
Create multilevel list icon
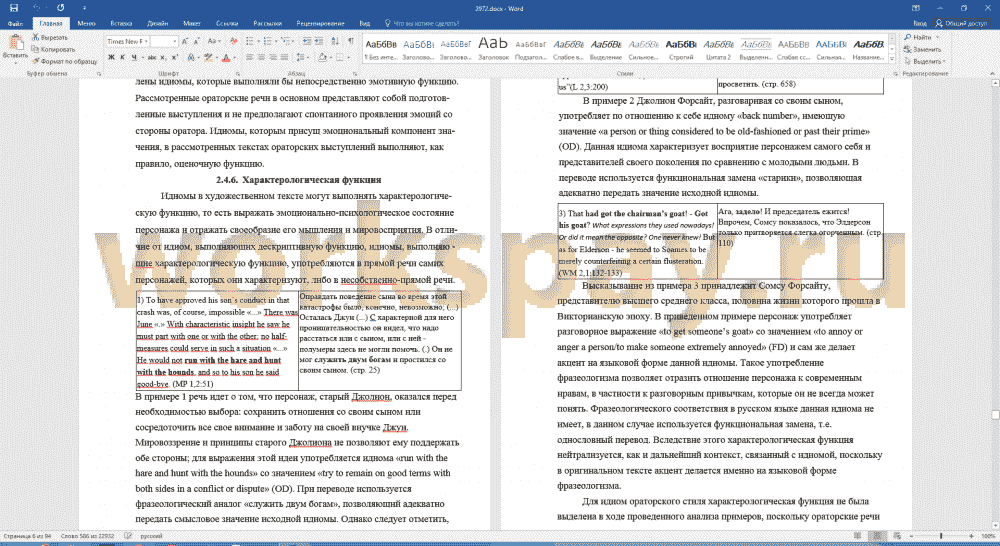pos(286,41)
